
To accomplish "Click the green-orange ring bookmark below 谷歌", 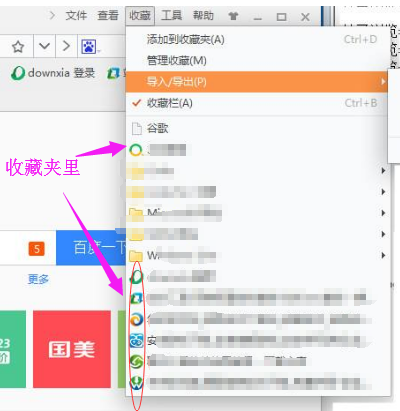I will coord(257,150).
